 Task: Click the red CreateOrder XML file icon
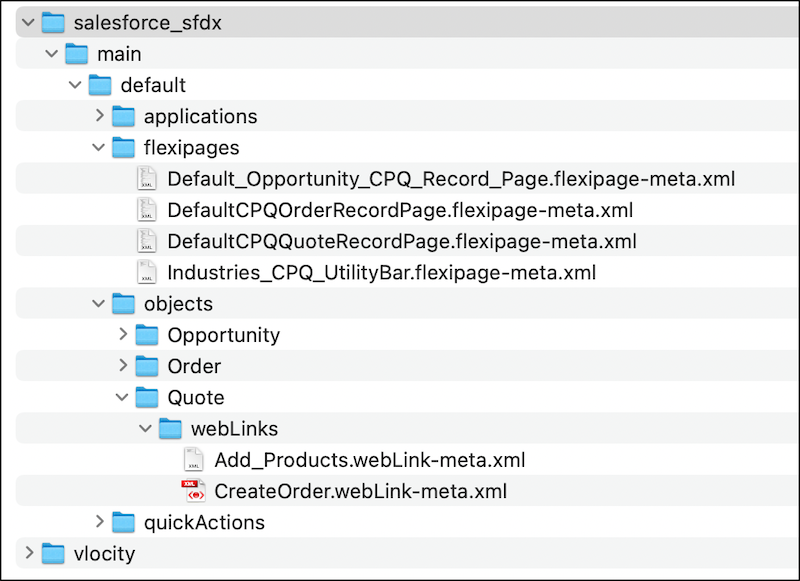[x=193, y=491]
